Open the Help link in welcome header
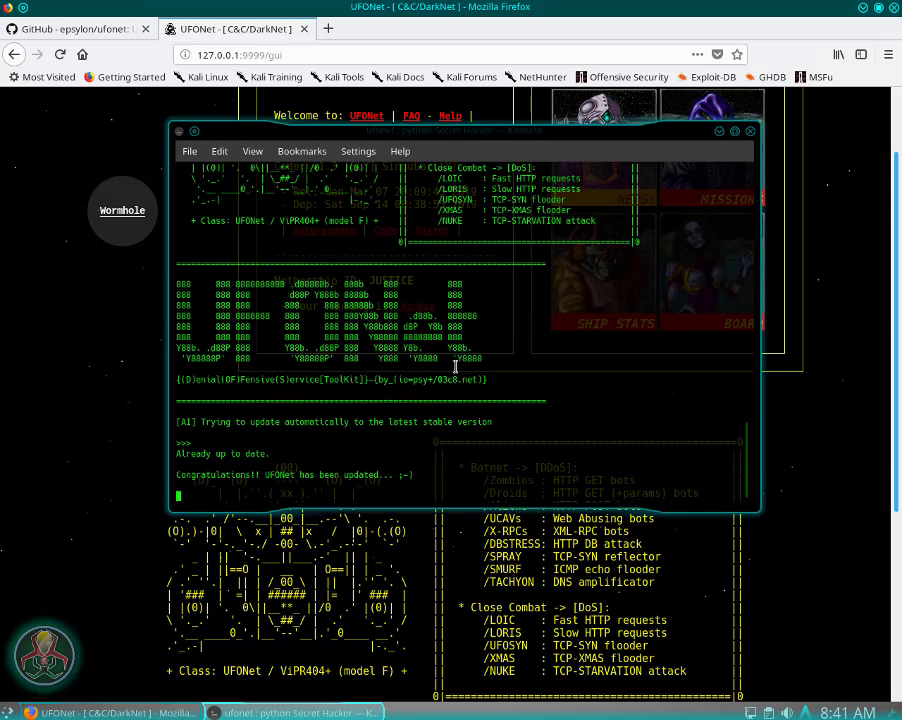Viewport: 902px width, 720px height. click(x=450, y=116)
